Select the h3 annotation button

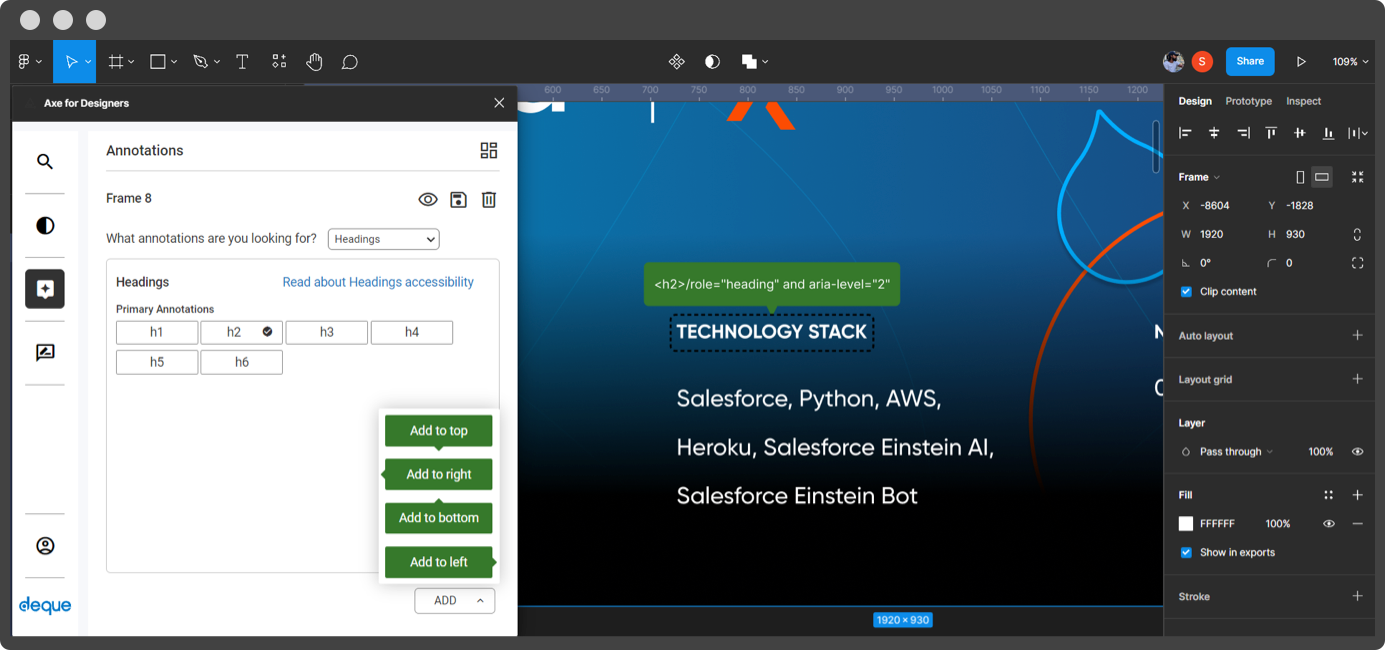click(327, 333)
